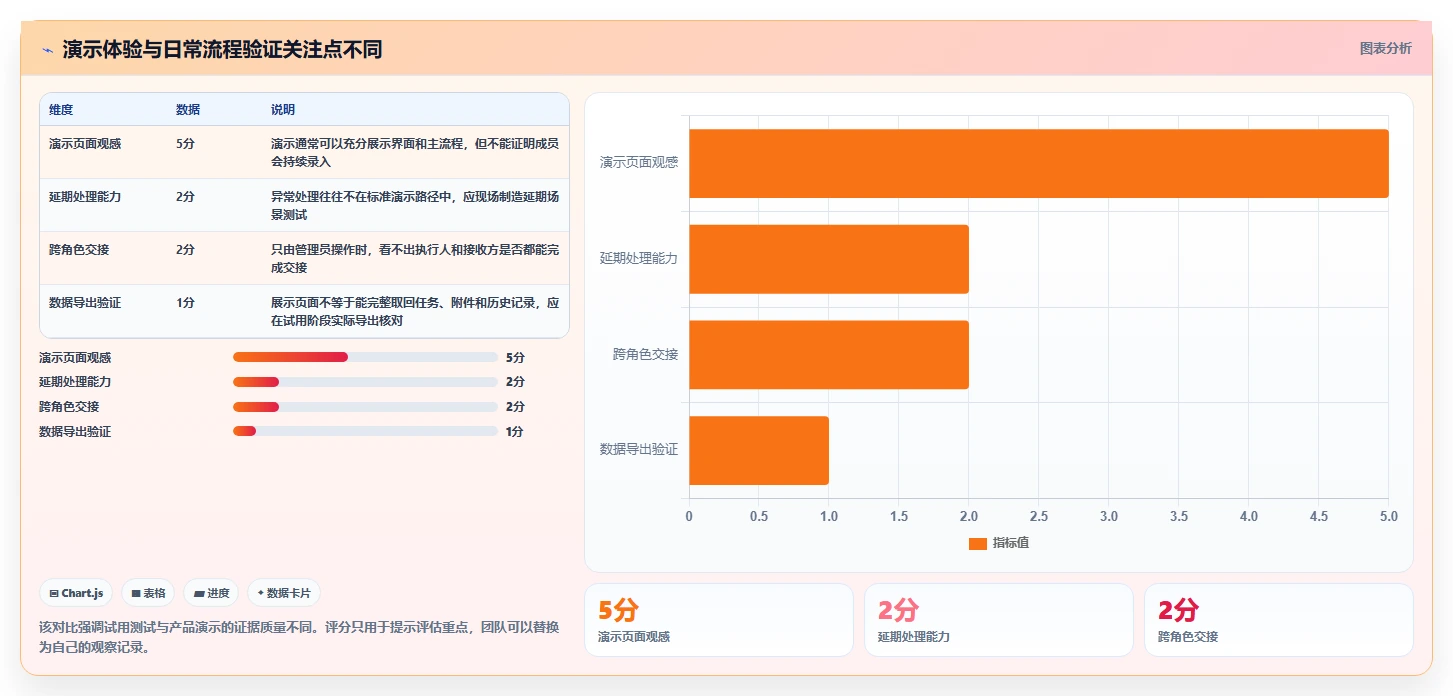Click the 跨角色交接 table row name
Screen dimensions: 1453x696
79,250
